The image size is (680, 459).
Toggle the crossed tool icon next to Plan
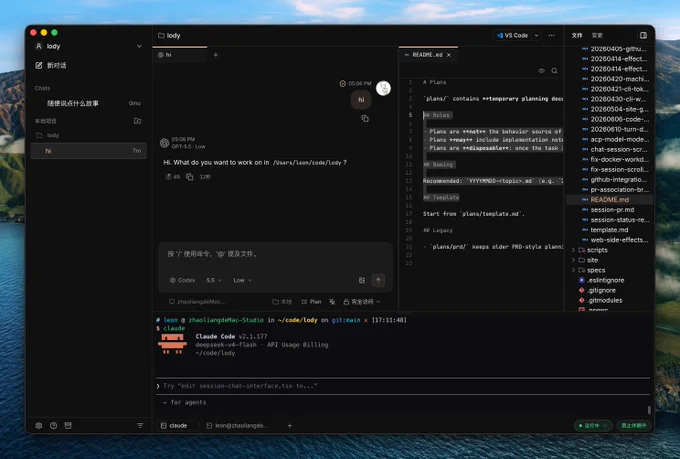click(x=332, y=302)
